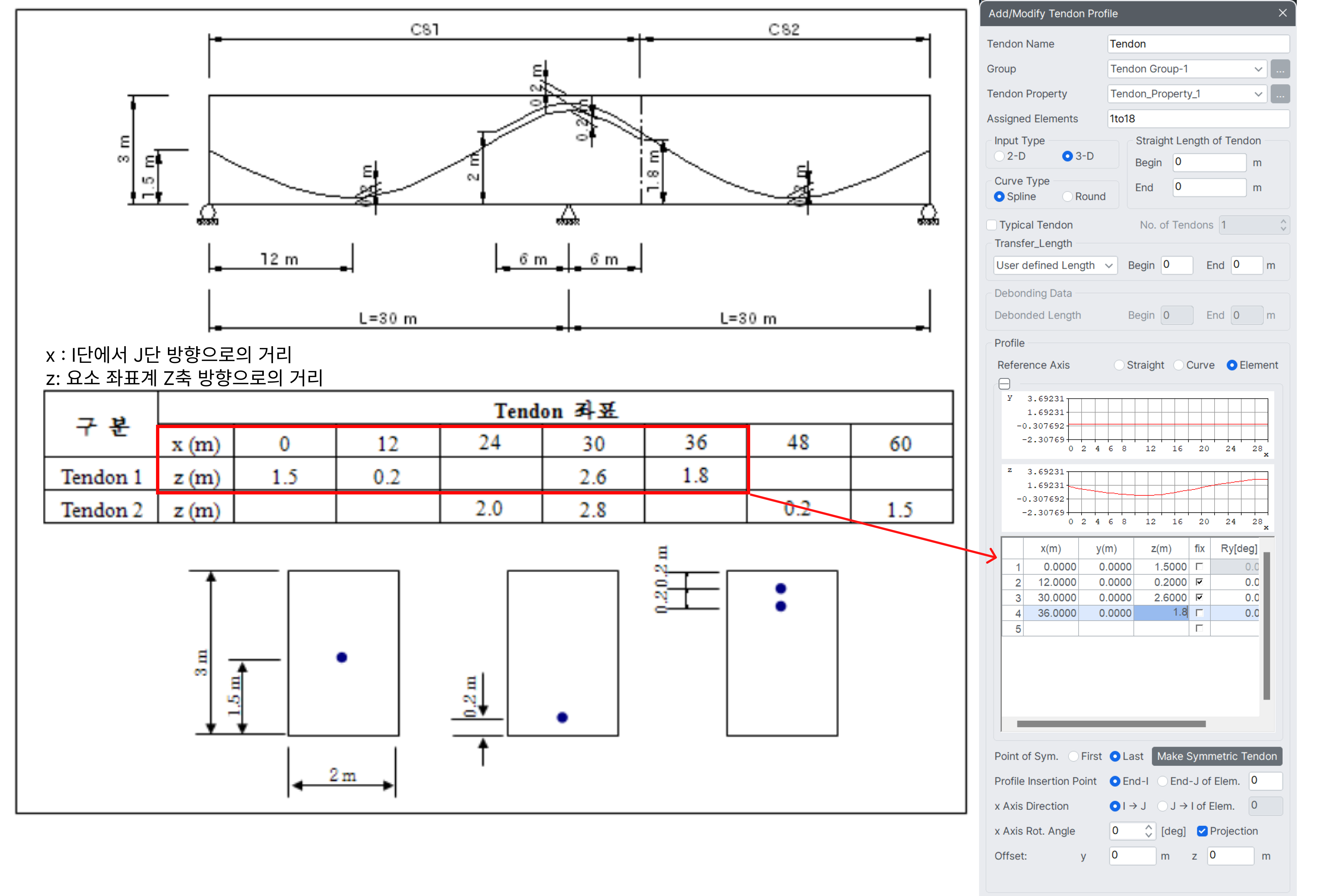Screen dimensions: 1341x896
Task: Click the table's horizontal scrollbar
Action: [1111, 724]
